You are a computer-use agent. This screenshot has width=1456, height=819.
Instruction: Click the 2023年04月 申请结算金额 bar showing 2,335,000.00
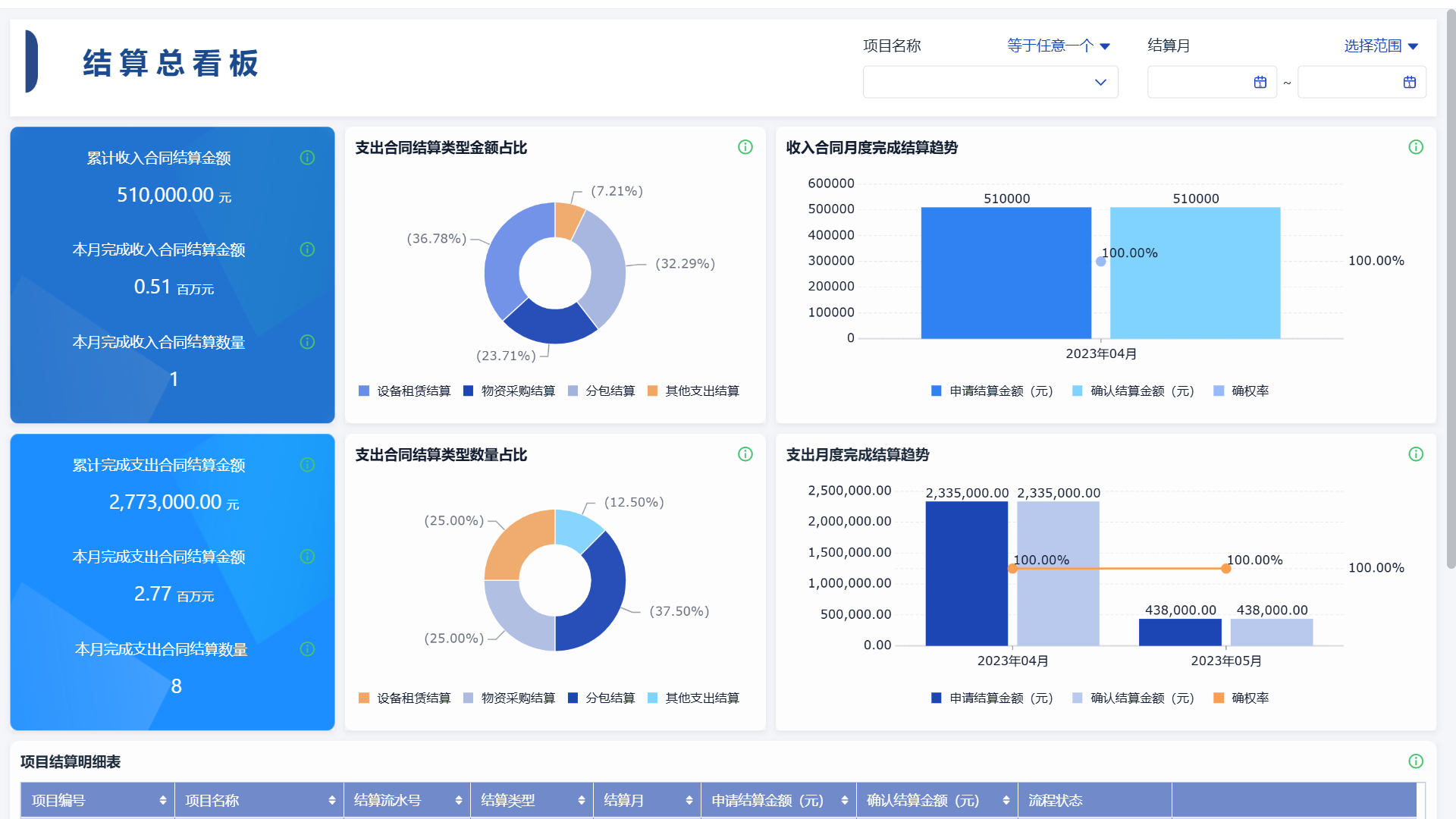pos(966,573)
